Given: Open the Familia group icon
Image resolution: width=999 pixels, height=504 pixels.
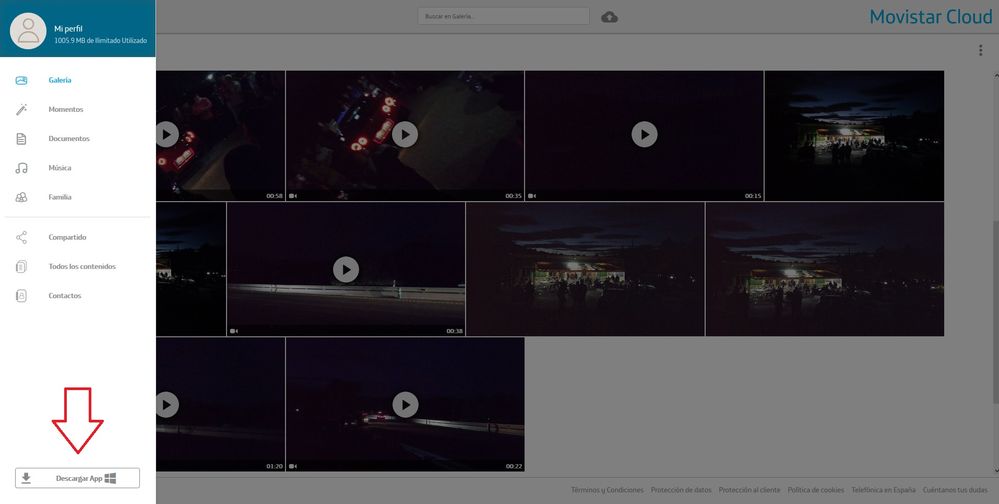Looking at the screenshot, I should [x=21, y=197].
